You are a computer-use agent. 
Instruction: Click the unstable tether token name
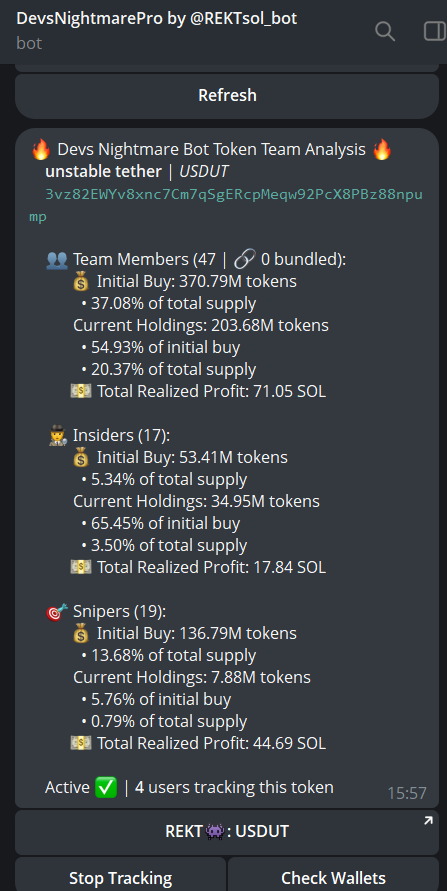[x=103, y=172]
